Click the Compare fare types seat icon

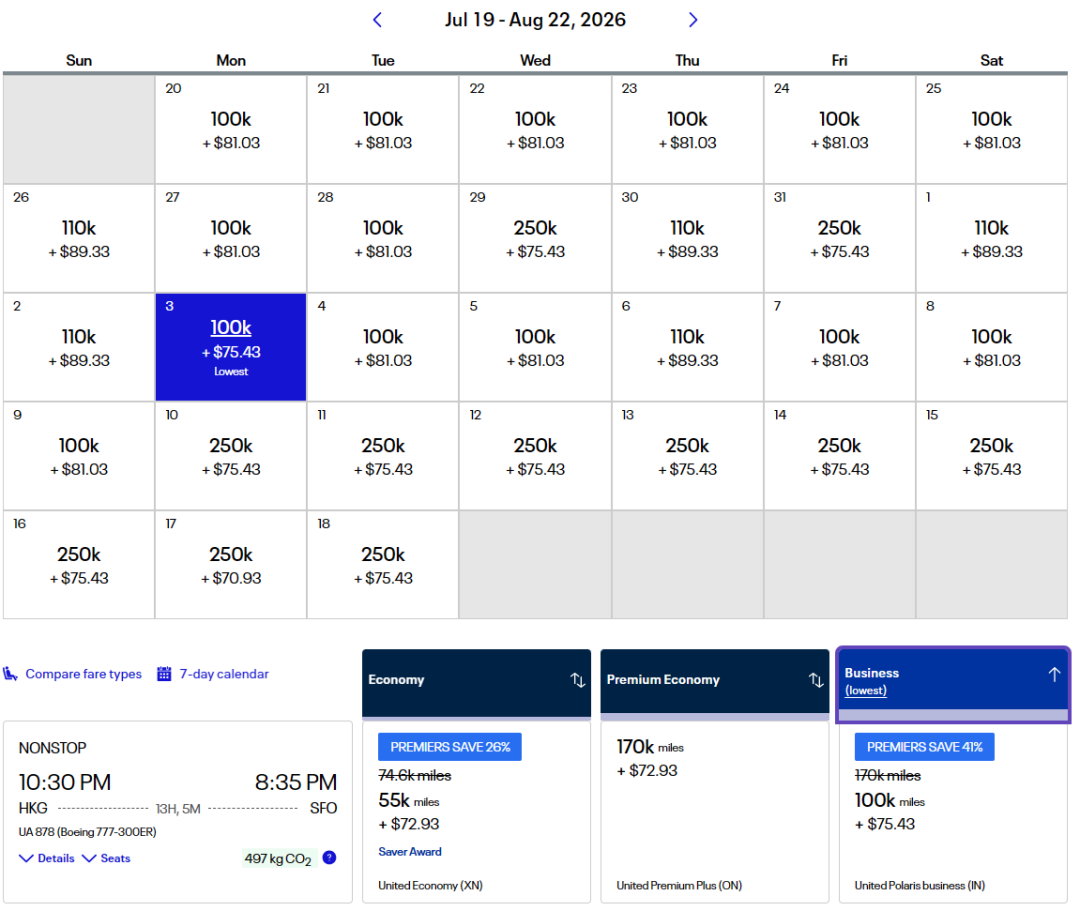point(11,674)
